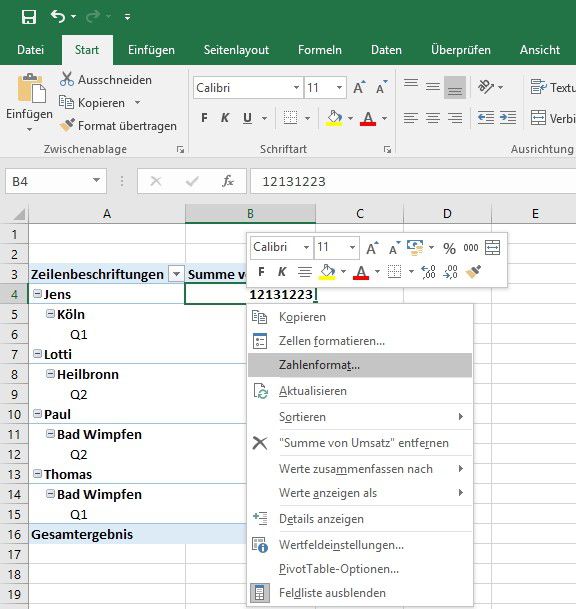Viewport: 576px width, 609px height.
Task: Click Format übertragen paintbrush in ribbon
Action: (118, 126)
